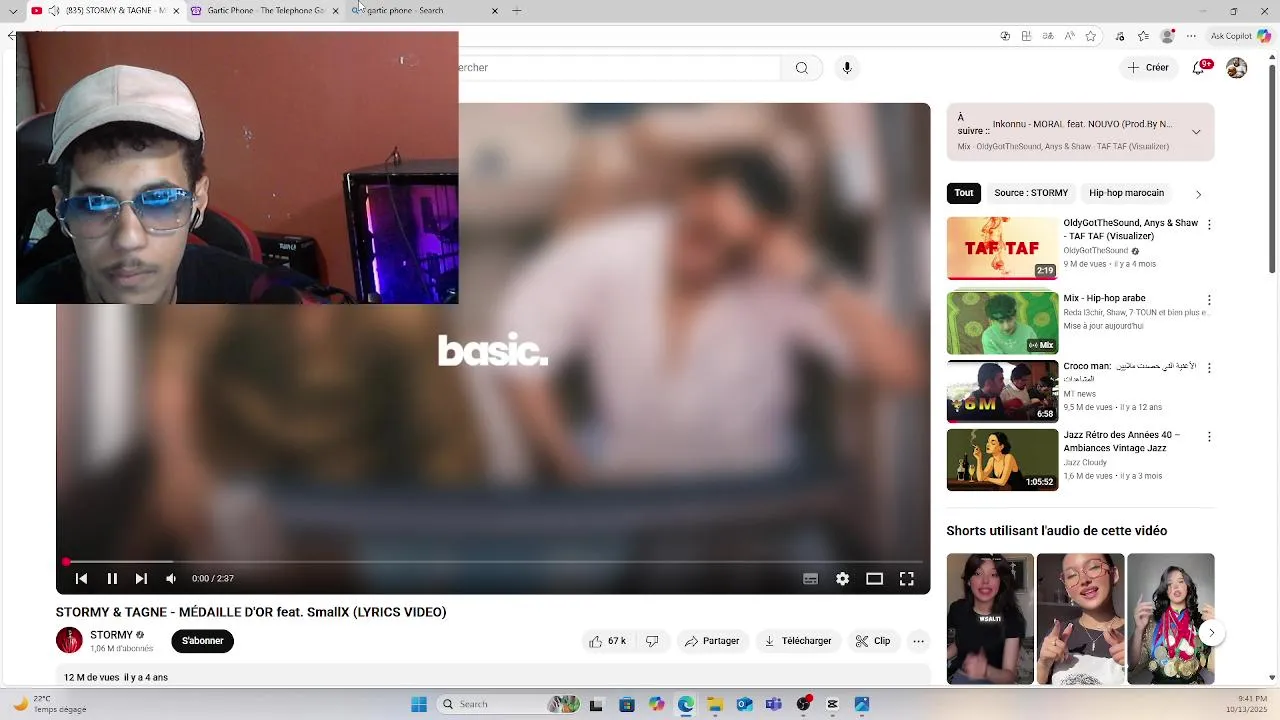Open YouTube notifications bell
Image resolution: width=1280 pixels, height=720 pixels.
point(1199,68)
